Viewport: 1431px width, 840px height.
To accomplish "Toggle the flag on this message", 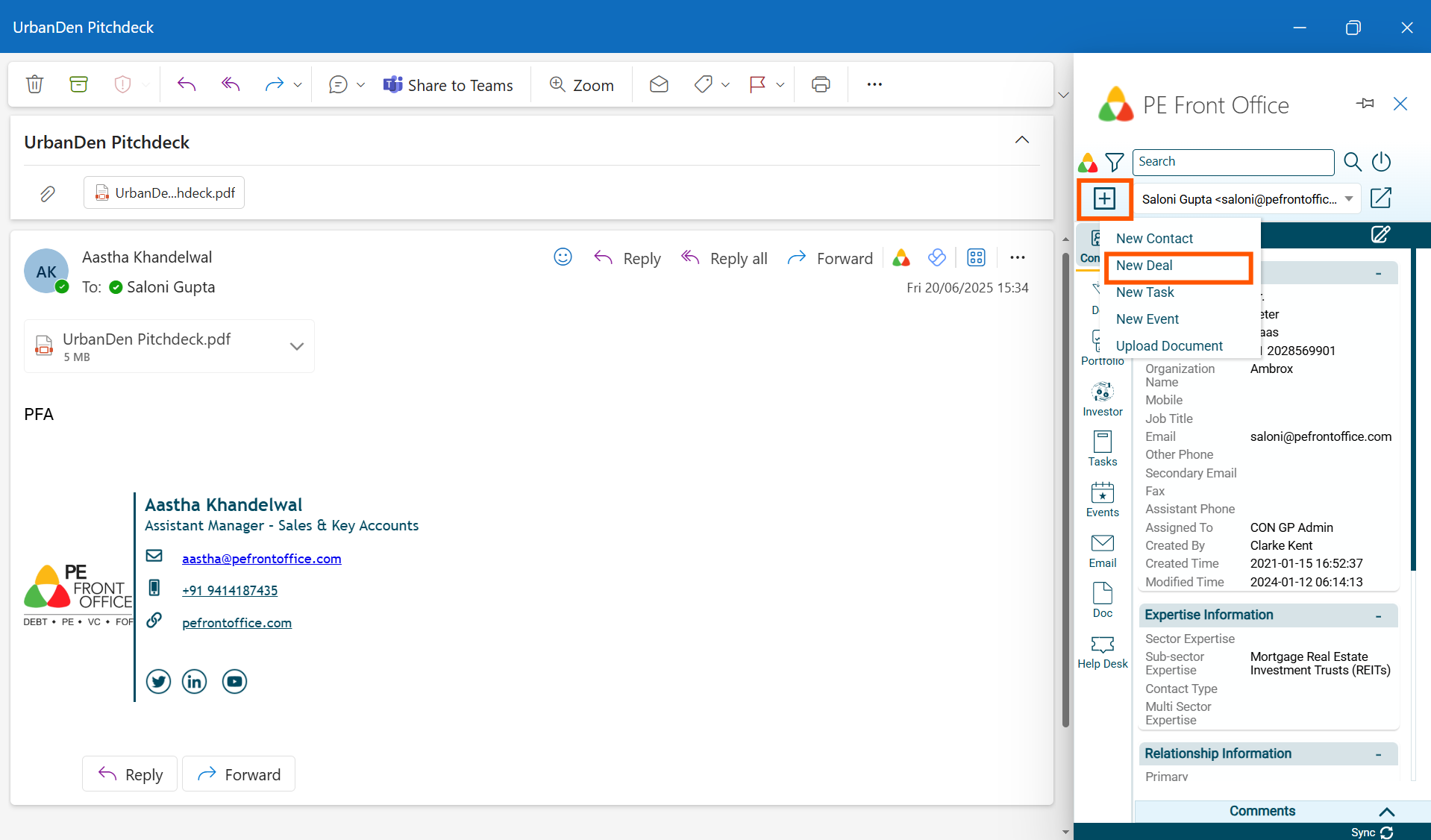I will 757,84.
